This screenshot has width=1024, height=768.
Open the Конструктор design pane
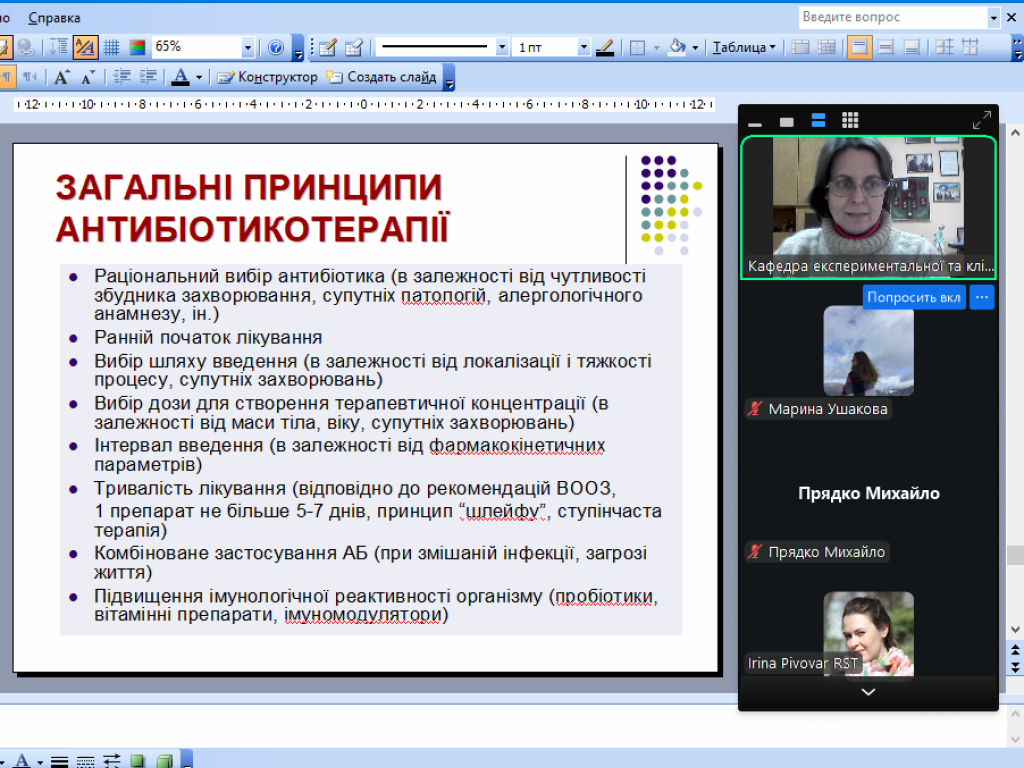[x=268, y=77]
